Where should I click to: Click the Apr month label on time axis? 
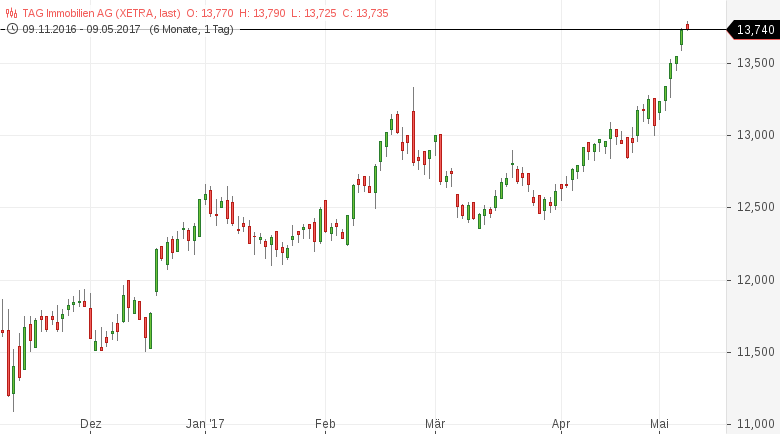tap(561, 424)
